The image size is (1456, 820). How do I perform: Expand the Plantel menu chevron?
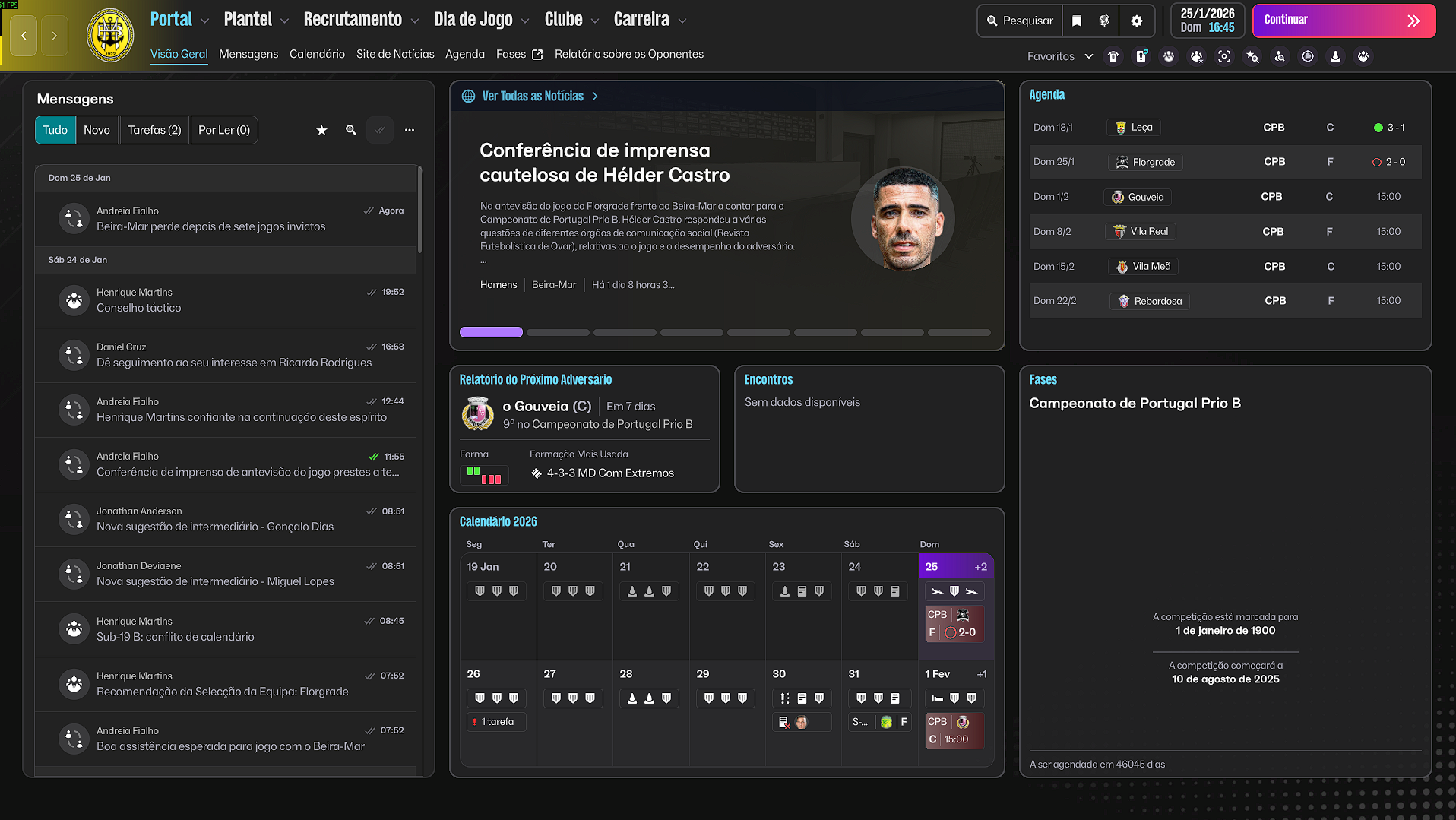(x=285, y=21)
